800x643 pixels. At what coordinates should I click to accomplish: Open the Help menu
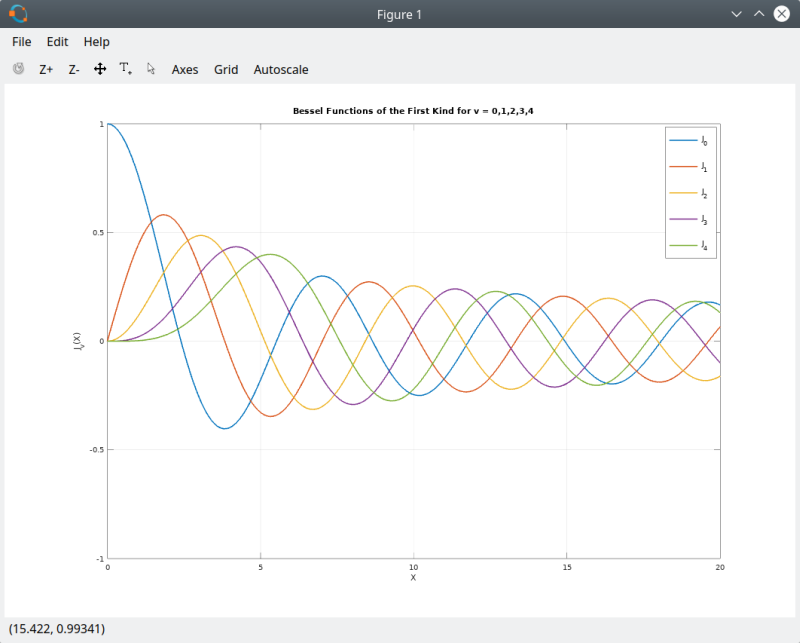[x=96, y=42]
